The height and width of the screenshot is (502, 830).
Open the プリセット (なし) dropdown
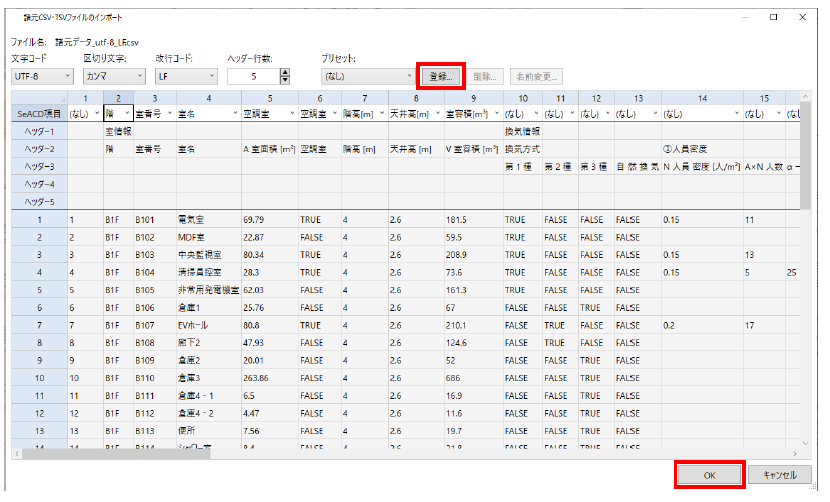[366, 76]
